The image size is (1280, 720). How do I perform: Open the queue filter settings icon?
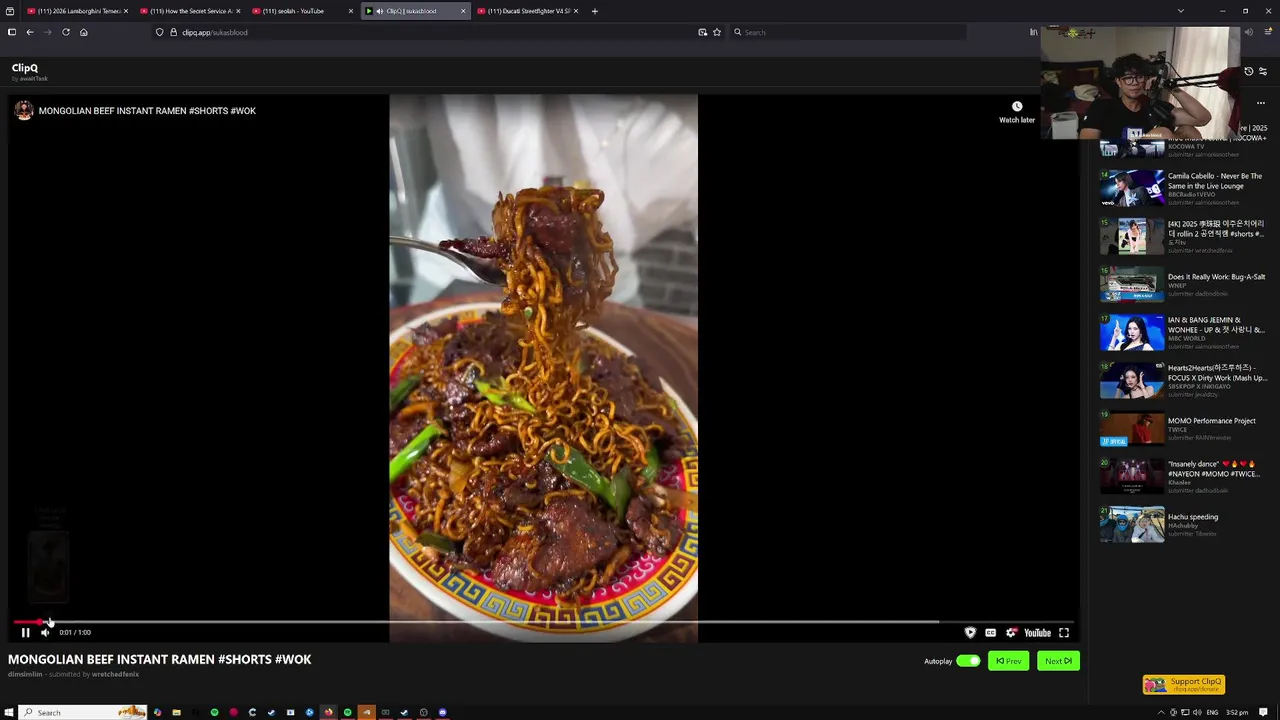click(x=1262, y=72)
